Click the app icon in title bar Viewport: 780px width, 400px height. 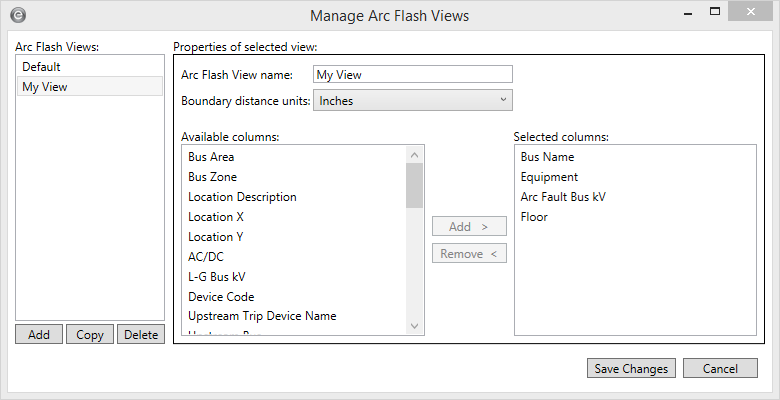coord(18,15)
